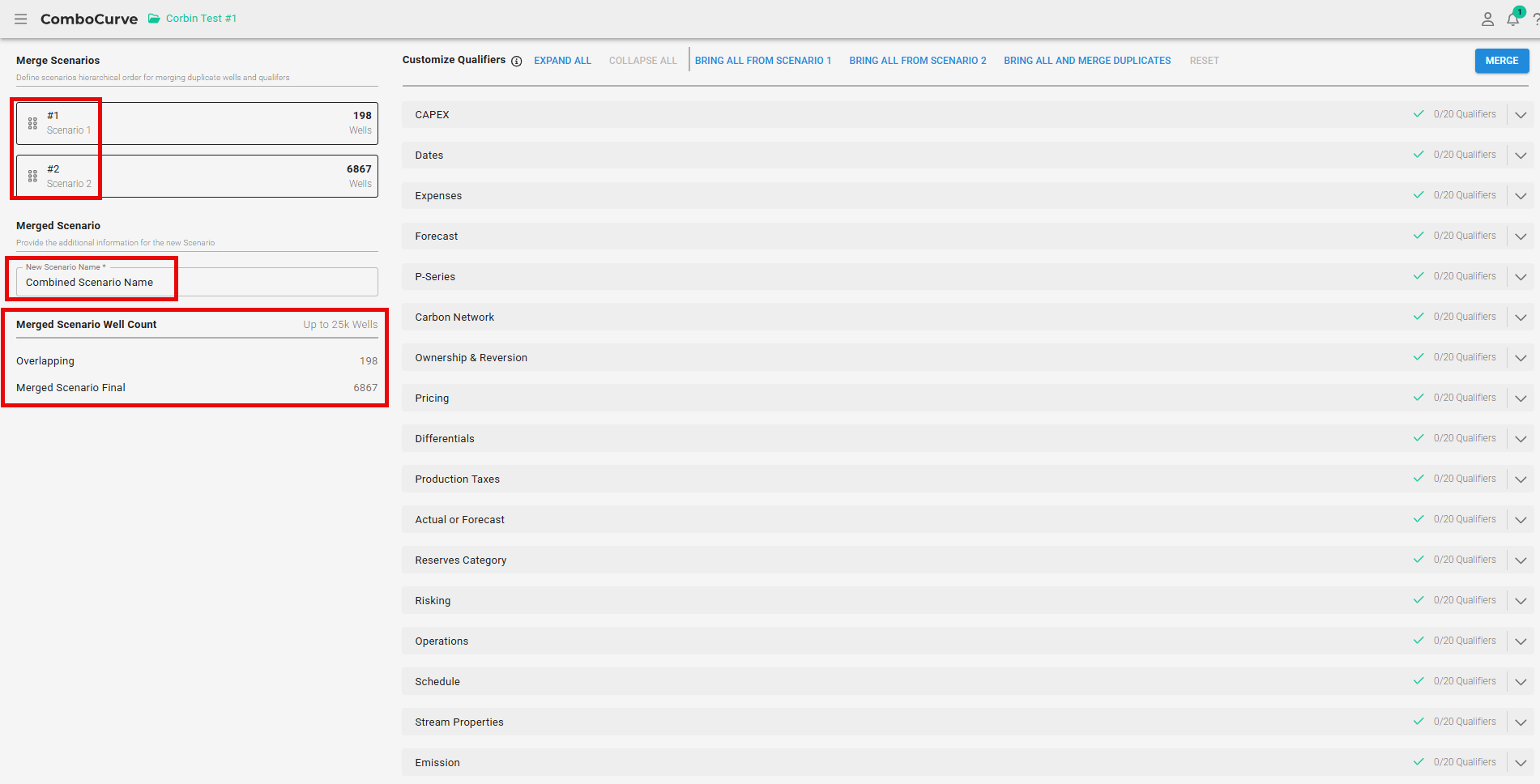Expand the Emission section chevron
The height and width of the screenshot is (784, 1540).
tap(1521, 763)
